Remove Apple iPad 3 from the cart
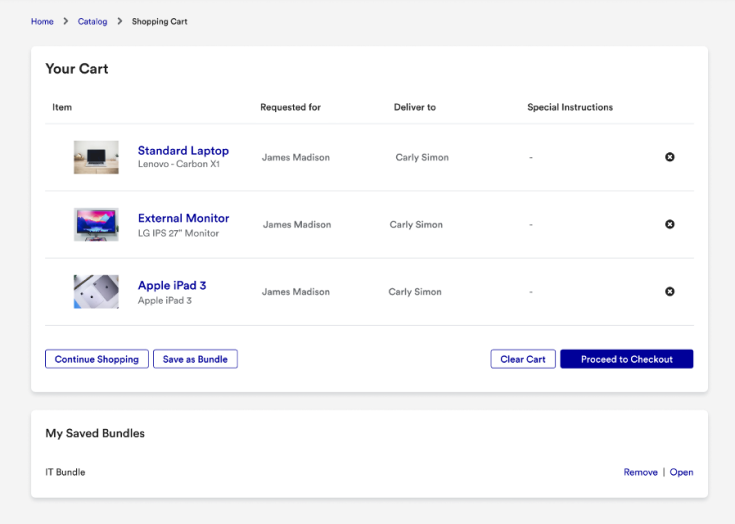735x524 pixels. [669, 292]
